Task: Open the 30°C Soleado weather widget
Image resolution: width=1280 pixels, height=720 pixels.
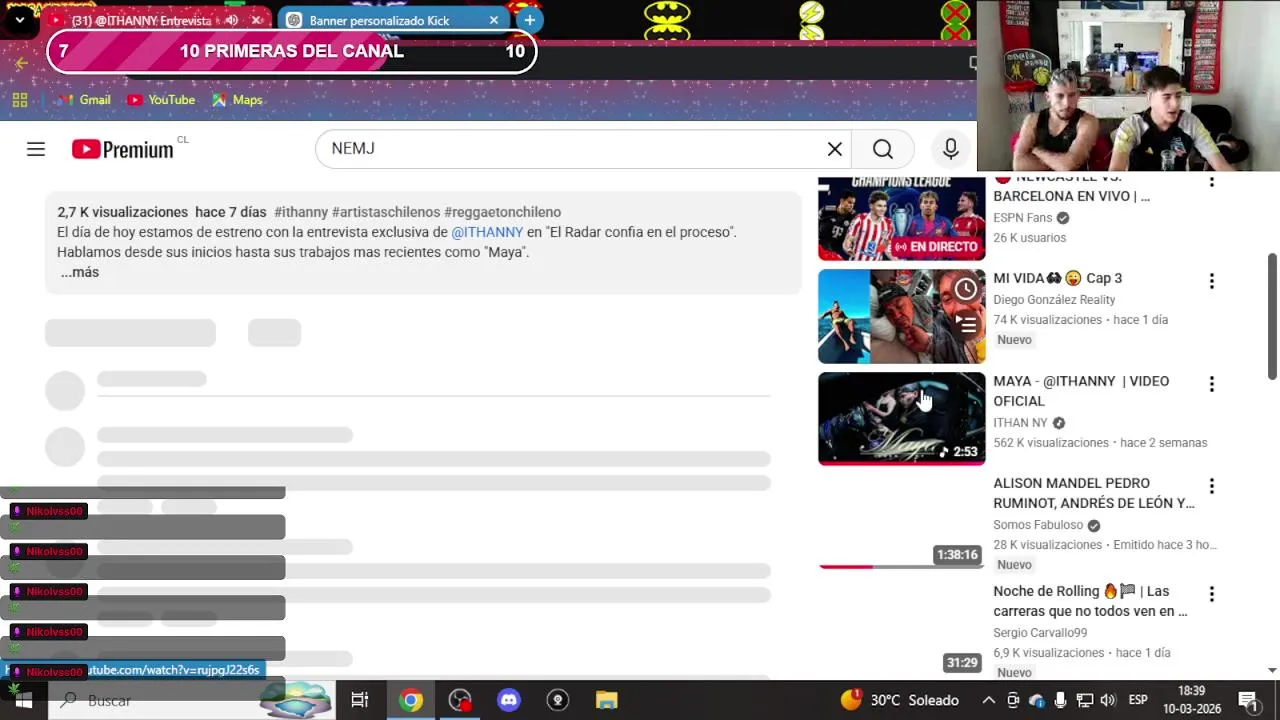Action: point(900,701)
